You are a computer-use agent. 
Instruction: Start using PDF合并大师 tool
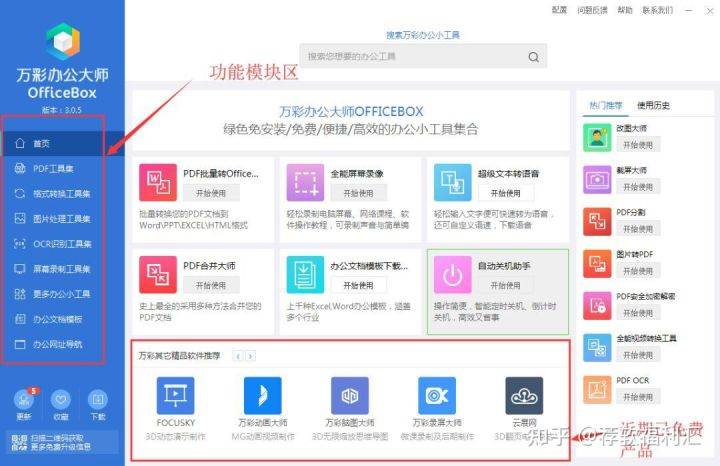tap(211, 285)
